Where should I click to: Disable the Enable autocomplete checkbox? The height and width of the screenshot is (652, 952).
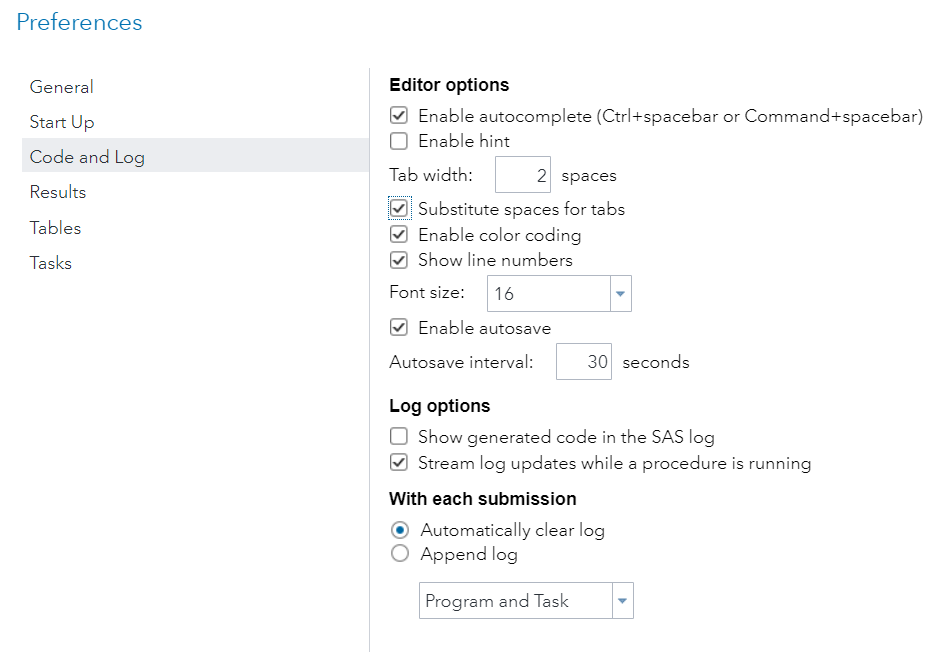[399, 116]
